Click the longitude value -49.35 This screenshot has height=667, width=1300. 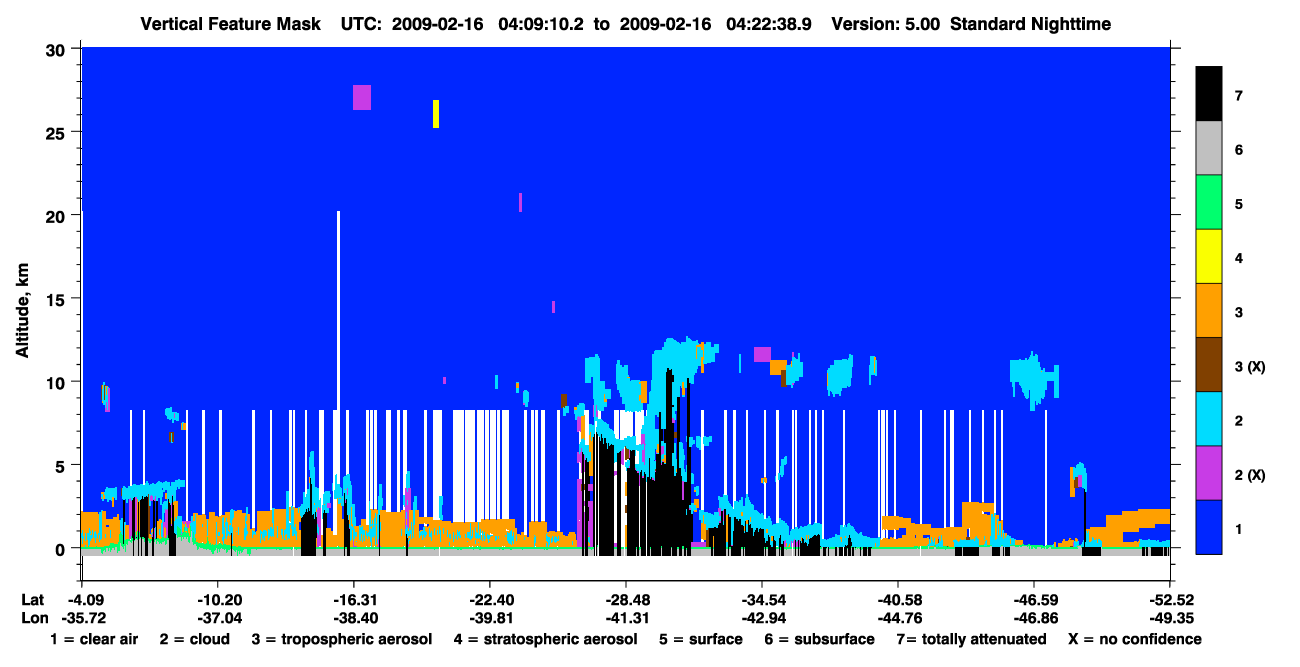1170,618
